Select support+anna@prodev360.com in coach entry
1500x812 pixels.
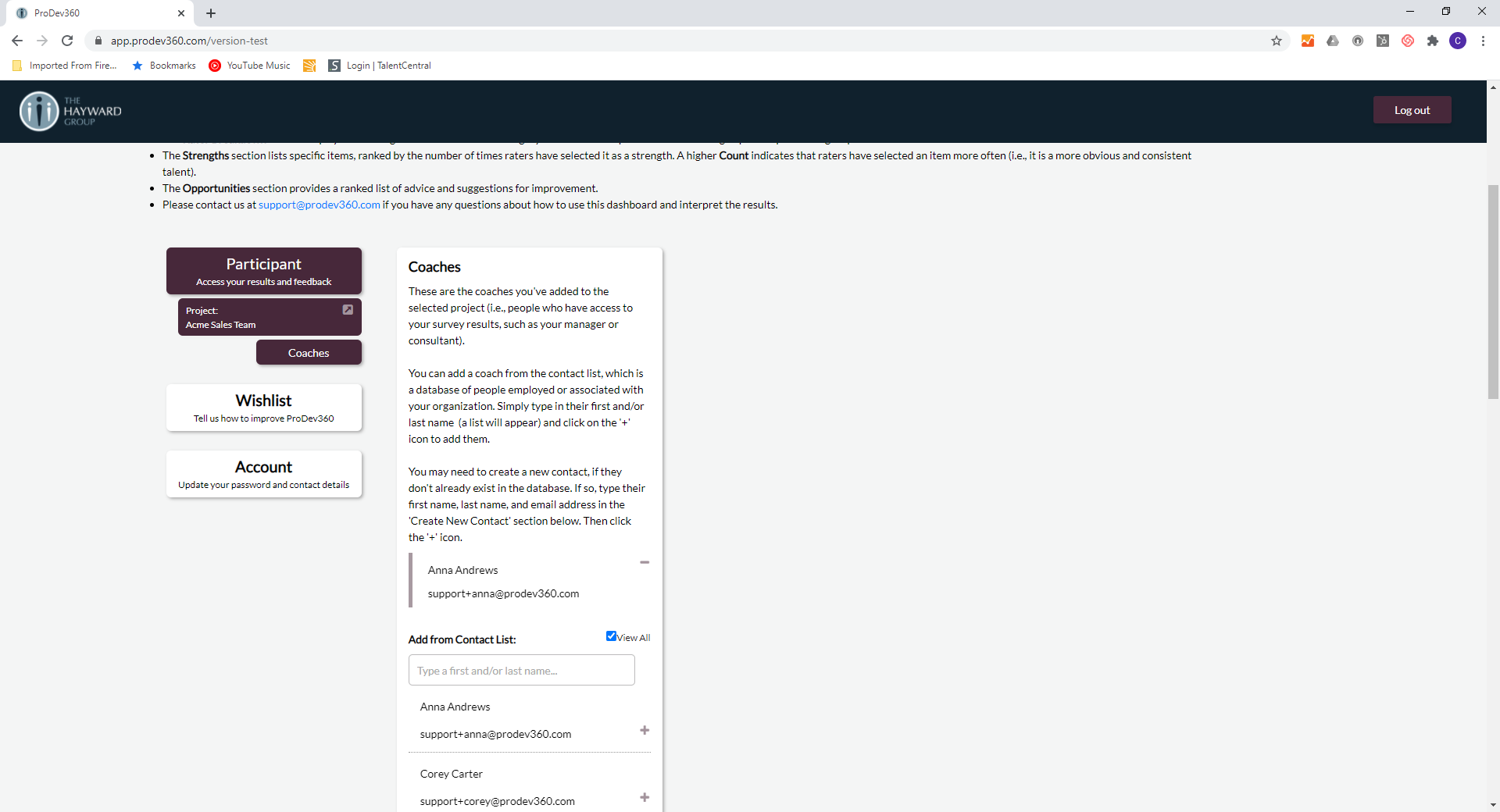pyautogui.click(x=504, y=593)
